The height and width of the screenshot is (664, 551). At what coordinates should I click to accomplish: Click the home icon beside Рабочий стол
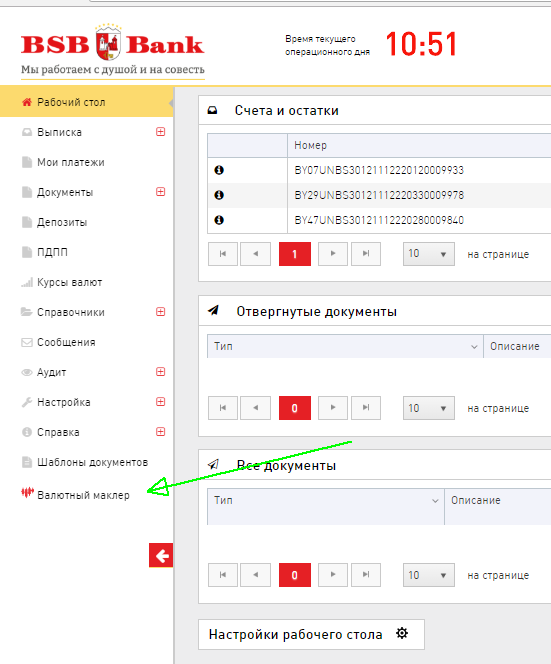(27, 102)
